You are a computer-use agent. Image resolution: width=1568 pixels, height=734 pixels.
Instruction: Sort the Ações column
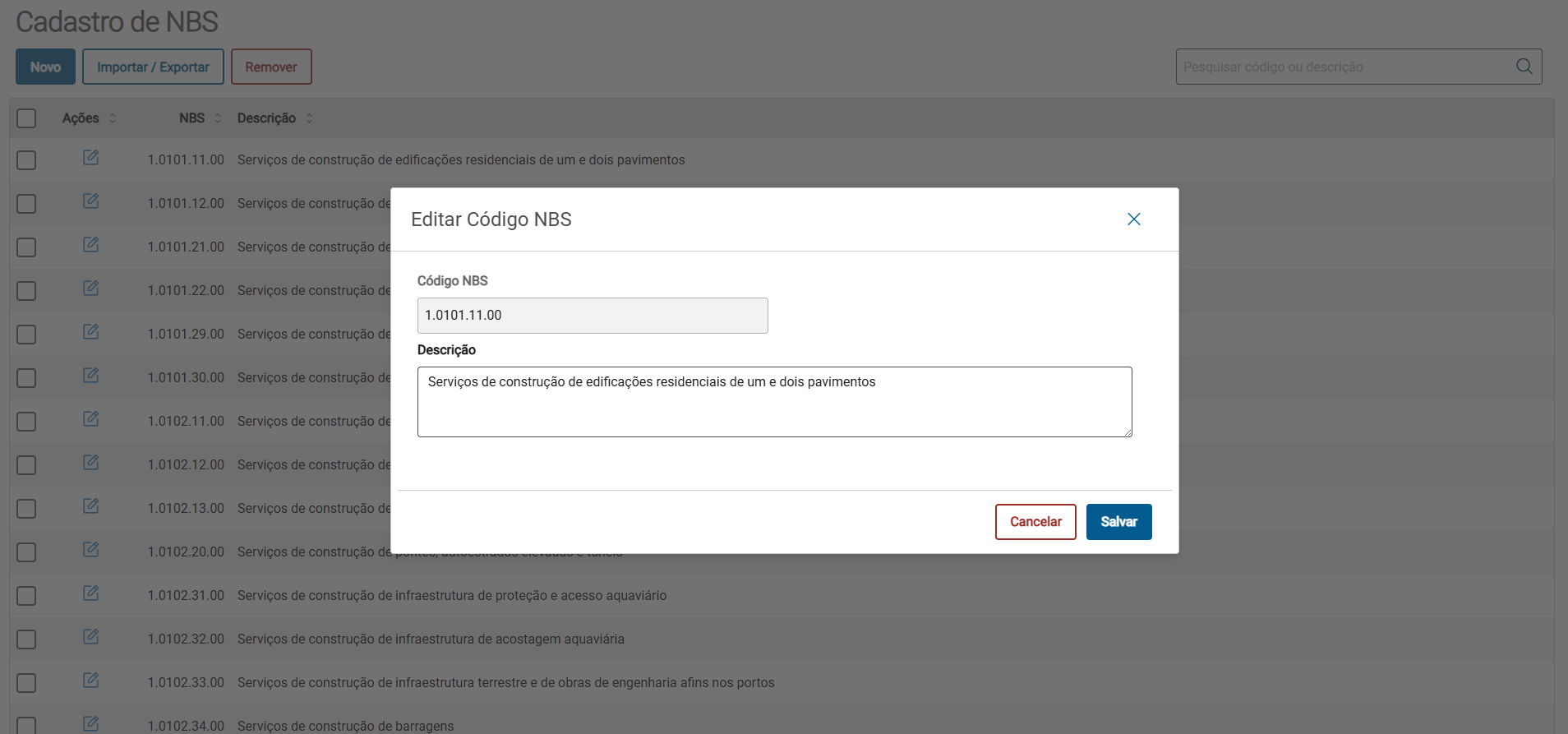click(x=113, y=118)
